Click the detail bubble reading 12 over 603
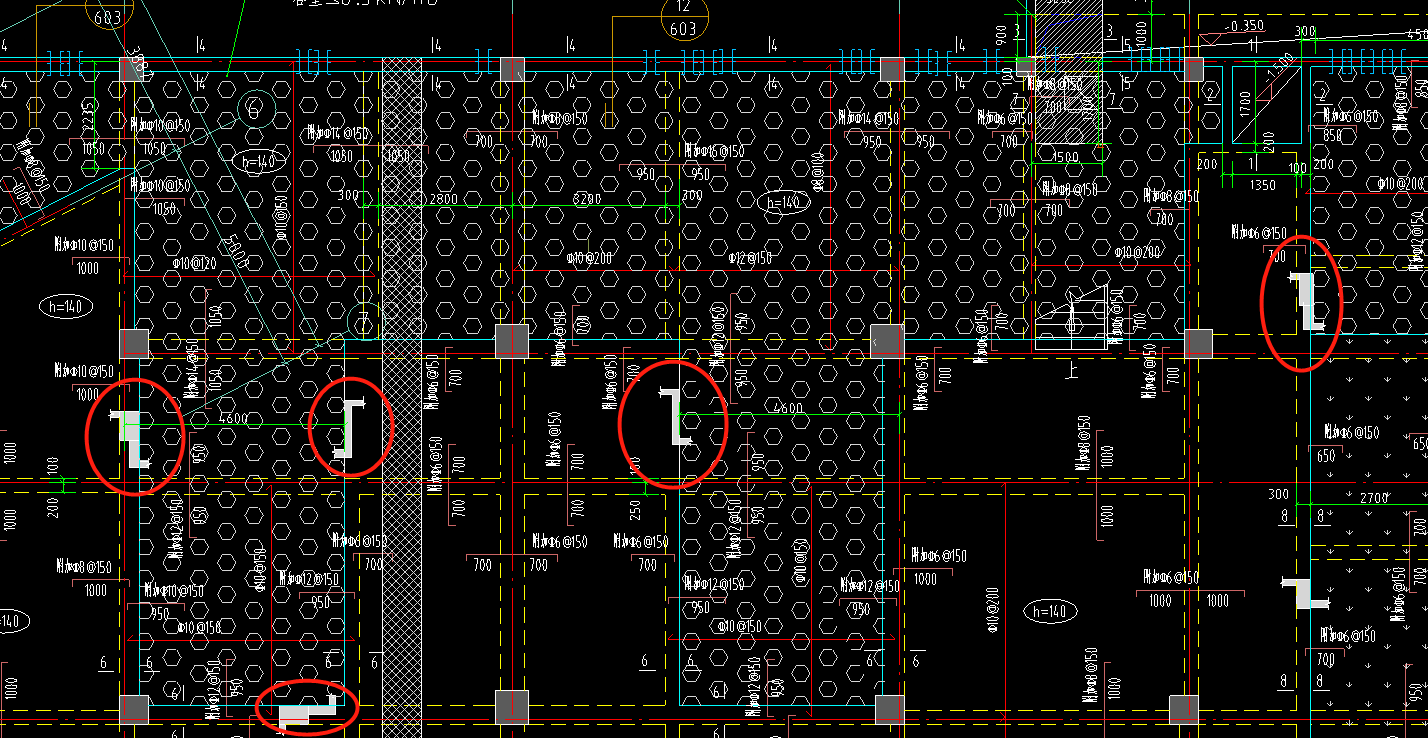 click(685, 18)
